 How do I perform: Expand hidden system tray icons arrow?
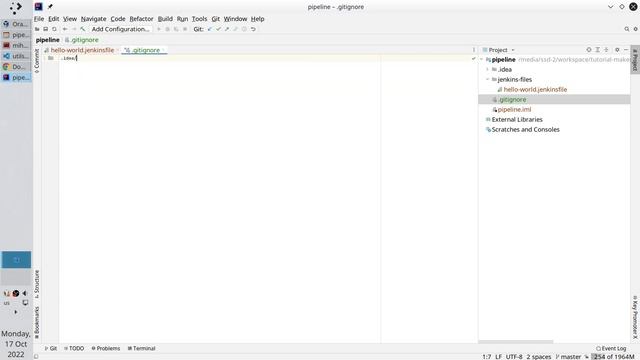[16, 312]
